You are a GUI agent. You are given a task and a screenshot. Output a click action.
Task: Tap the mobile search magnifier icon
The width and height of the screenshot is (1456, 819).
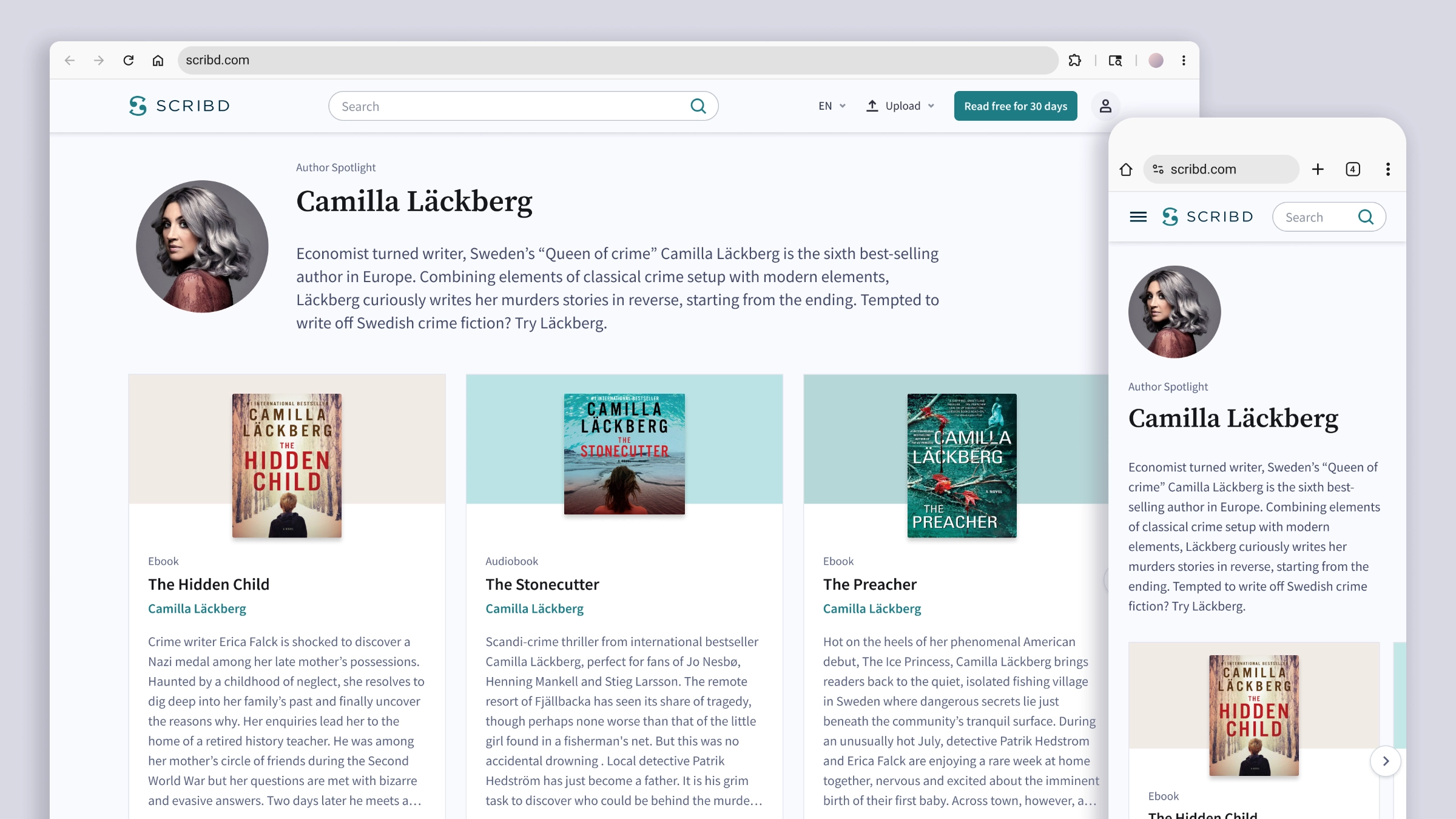[1366, 217]
